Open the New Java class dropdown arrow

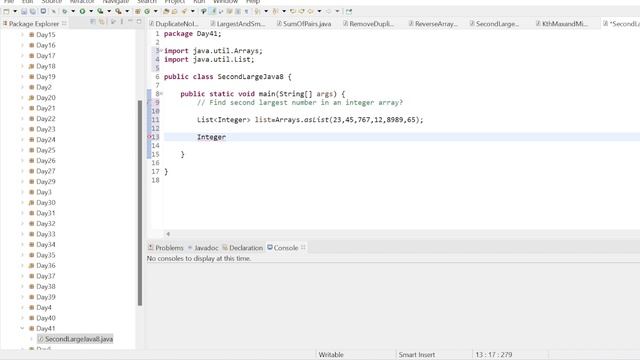[x=156, y=11]
